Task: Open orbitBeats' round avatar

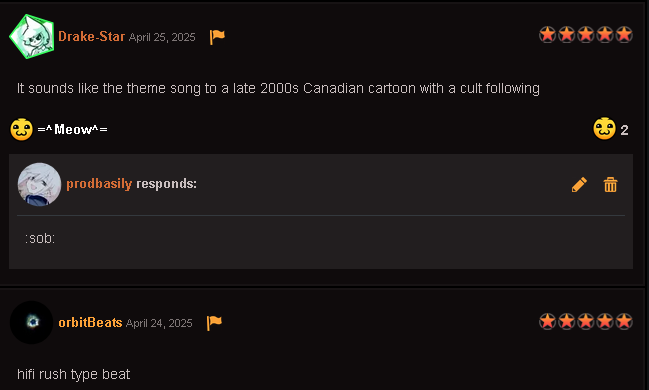Action: point(31,322)
